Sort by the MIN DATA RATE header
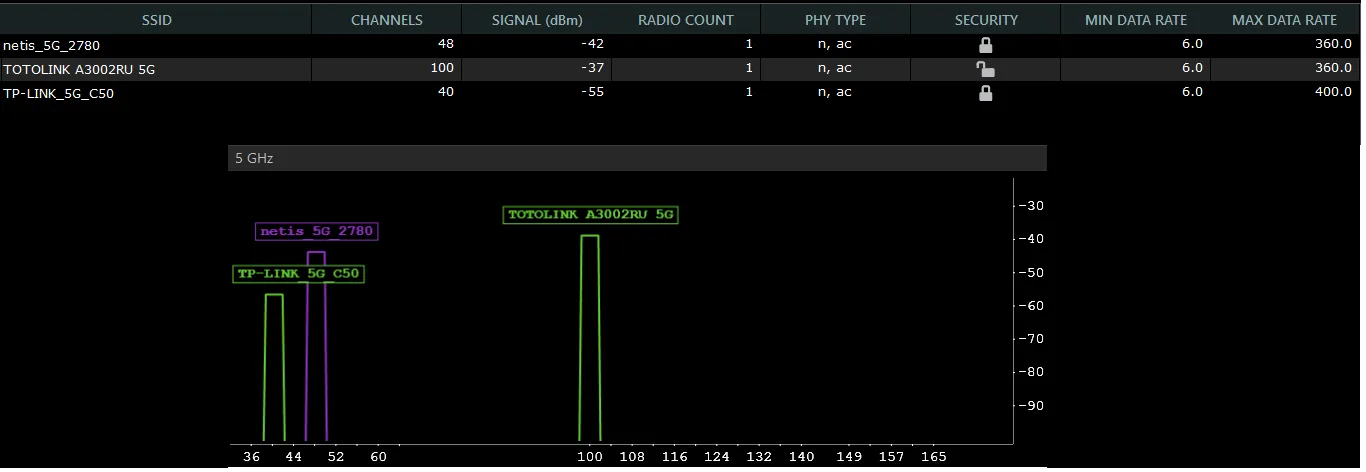 click(1136, 20)
